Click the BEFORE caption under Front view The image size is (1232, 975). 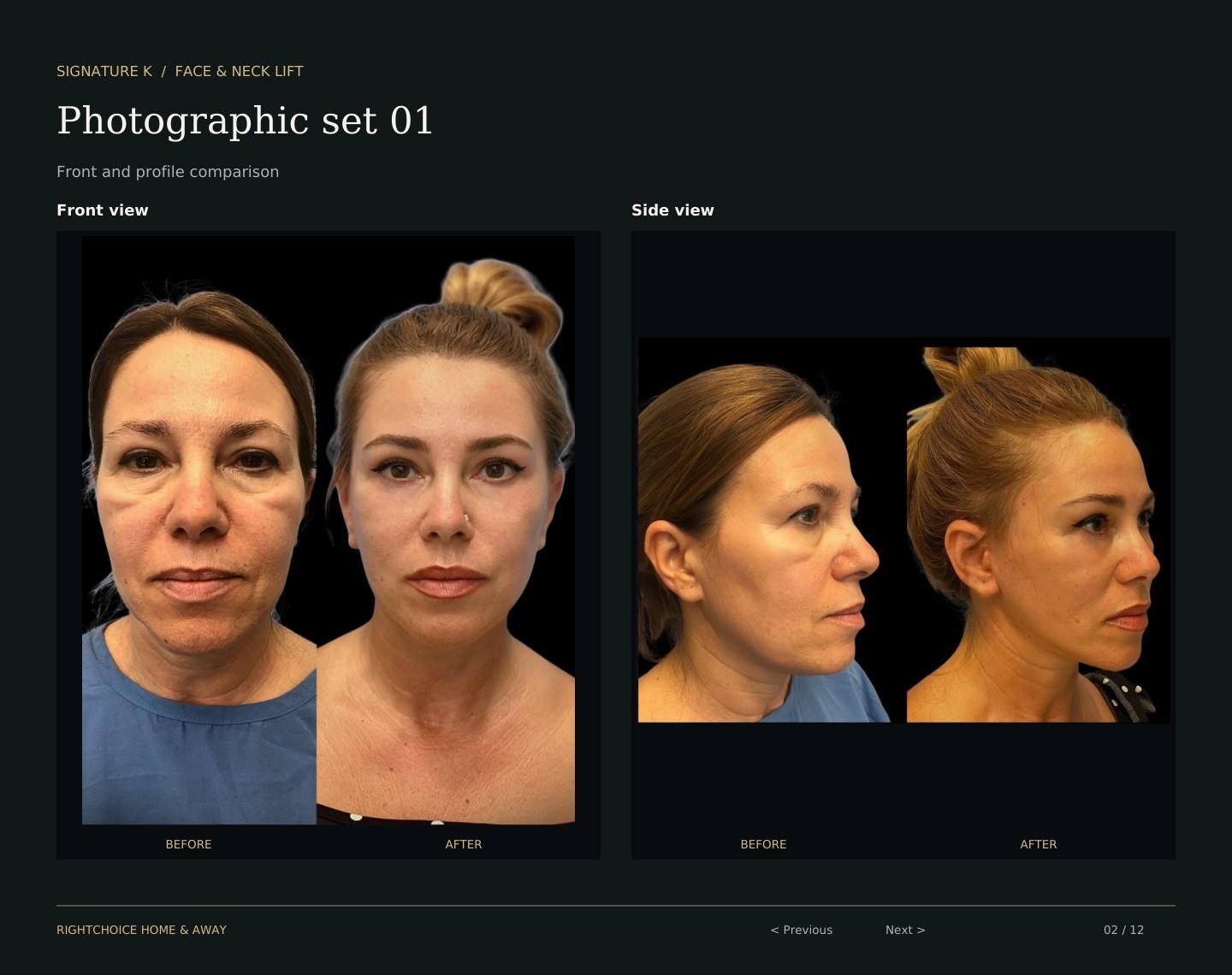188,844
